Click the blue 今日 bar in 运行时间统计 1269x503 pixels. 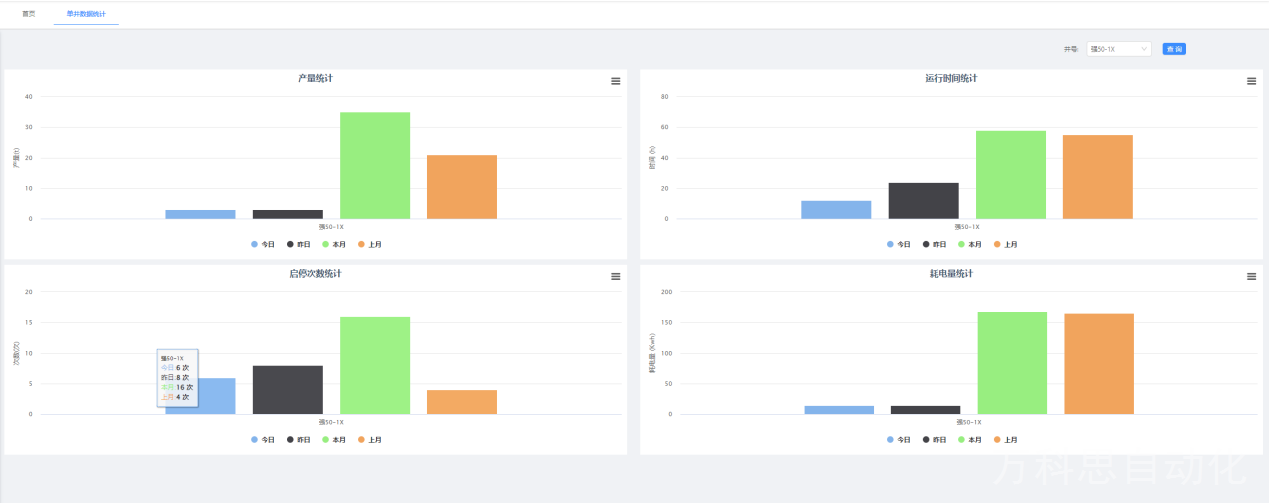(836, 210)
